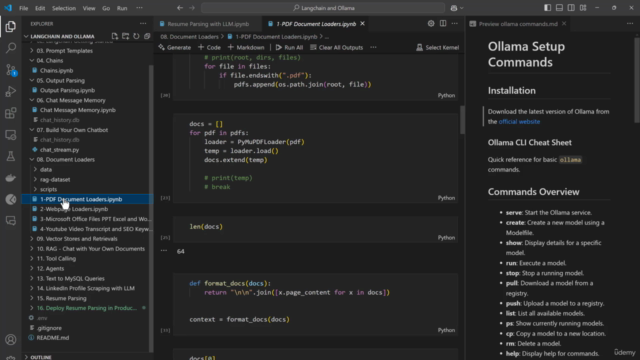Viewport: 640px width, 360px height.
Task: Open the Docker view in activity bar
Action: tap(11, 178)
